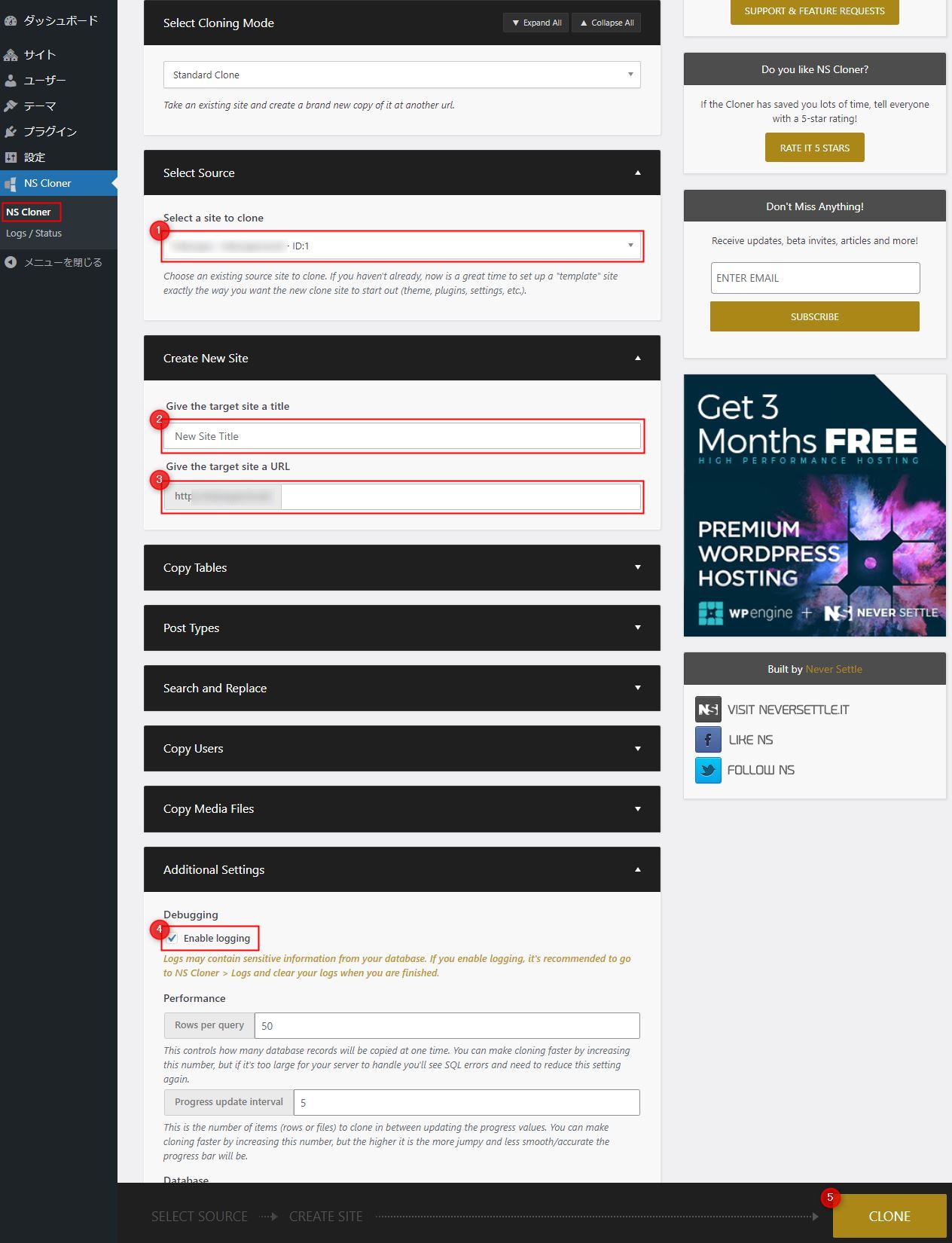Open Logs / Status submenu item
Viewport: 952px width, 1243px height.
[34, 234]
